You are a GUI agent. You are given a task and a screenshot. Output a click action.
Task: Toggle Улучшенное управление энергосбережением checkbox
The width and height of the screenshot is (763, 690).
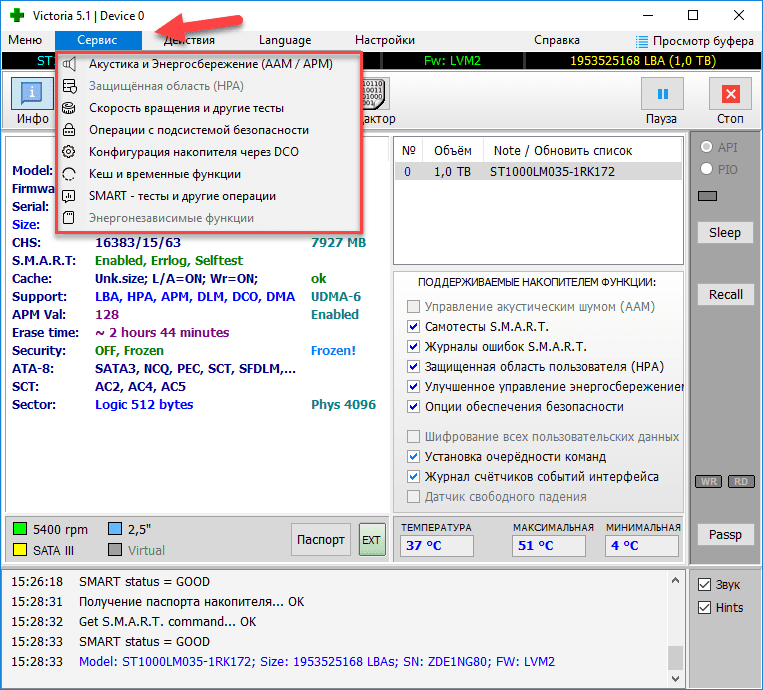click(x=413, y=386)
